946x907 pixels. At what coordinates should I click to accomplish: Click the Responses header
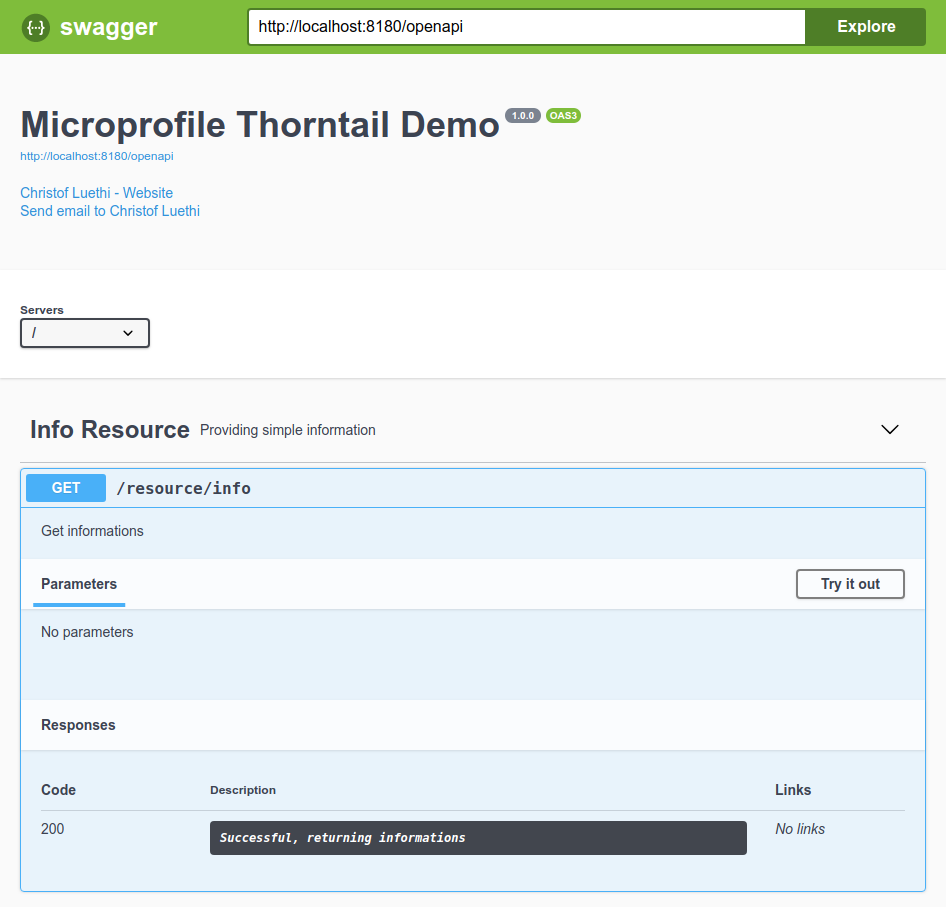(x=78, y=725)
